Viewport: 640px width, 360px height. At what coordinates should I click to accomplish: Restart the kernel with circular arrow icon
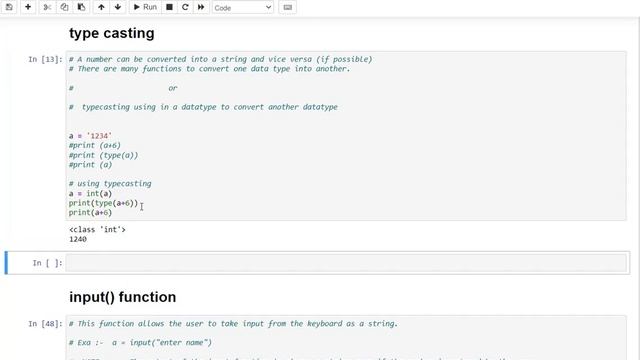click(x=185, y=7)
